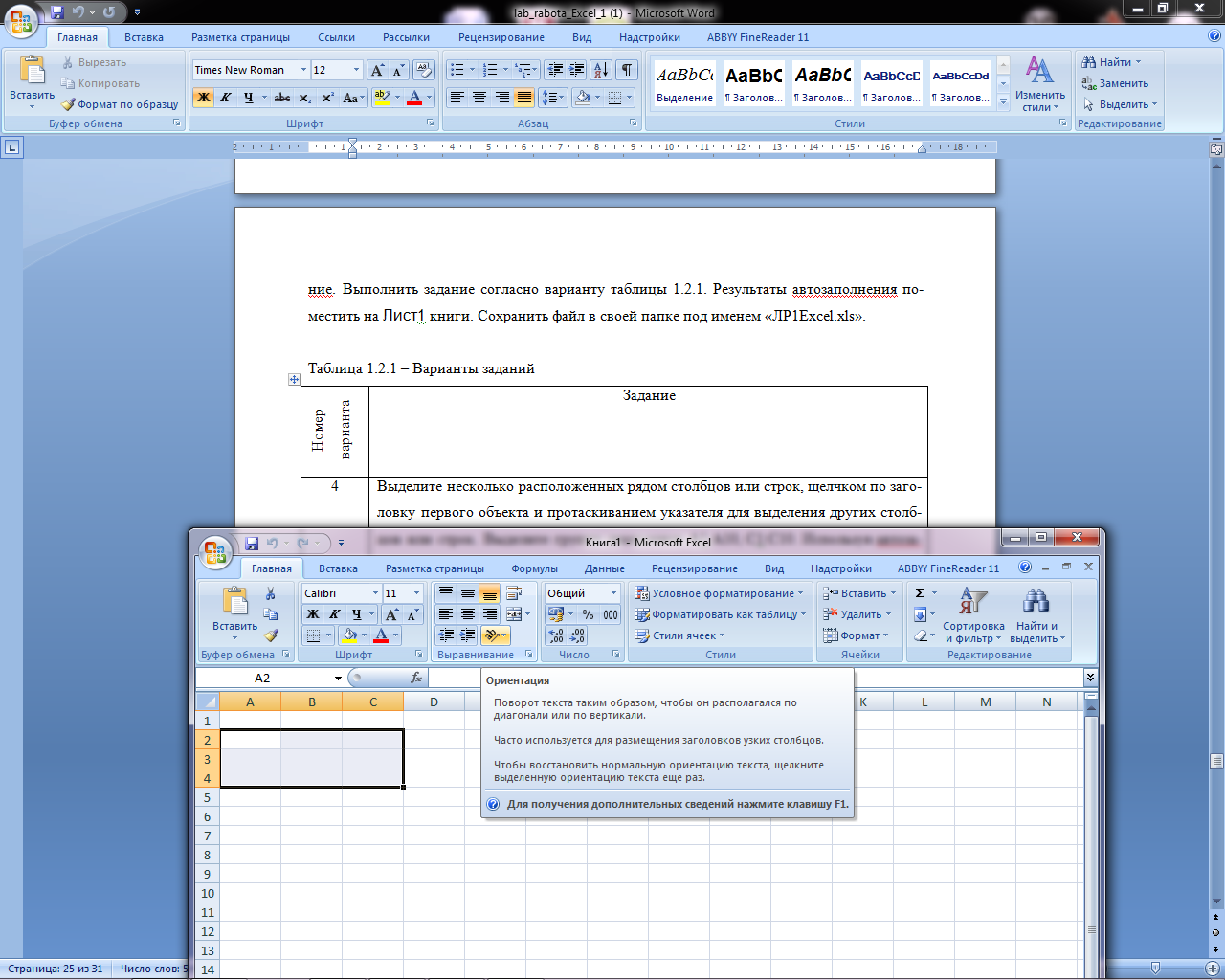Click the wrap text icon in Excel
The width and height of the screenshot is (1225, 980).
click(x=514, y=593)
